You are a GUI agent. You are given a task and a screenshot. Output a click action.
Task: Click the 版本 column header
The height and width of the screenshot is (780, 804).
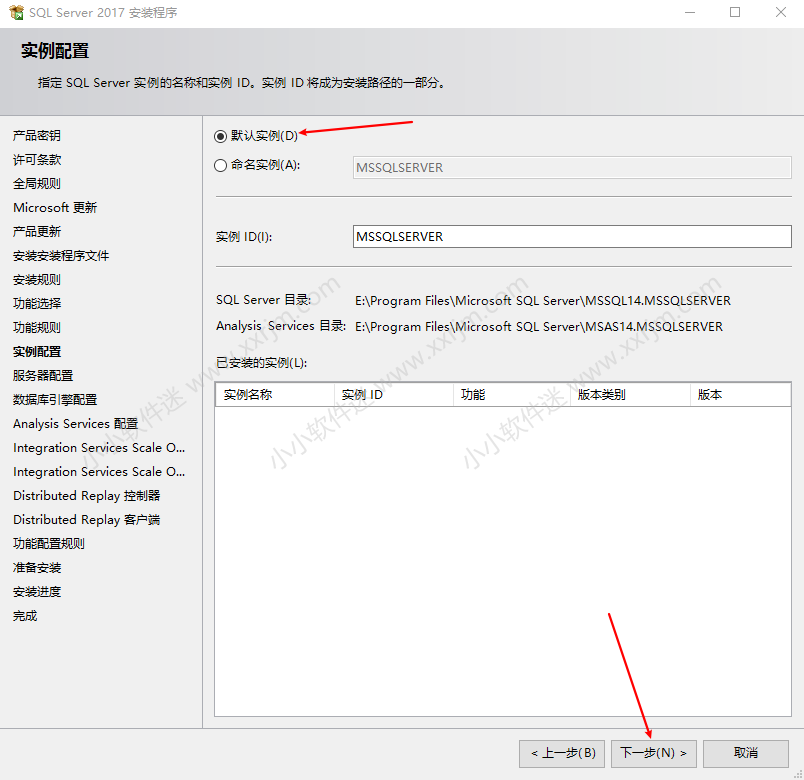pyautogui.click(x=740, y=395)
